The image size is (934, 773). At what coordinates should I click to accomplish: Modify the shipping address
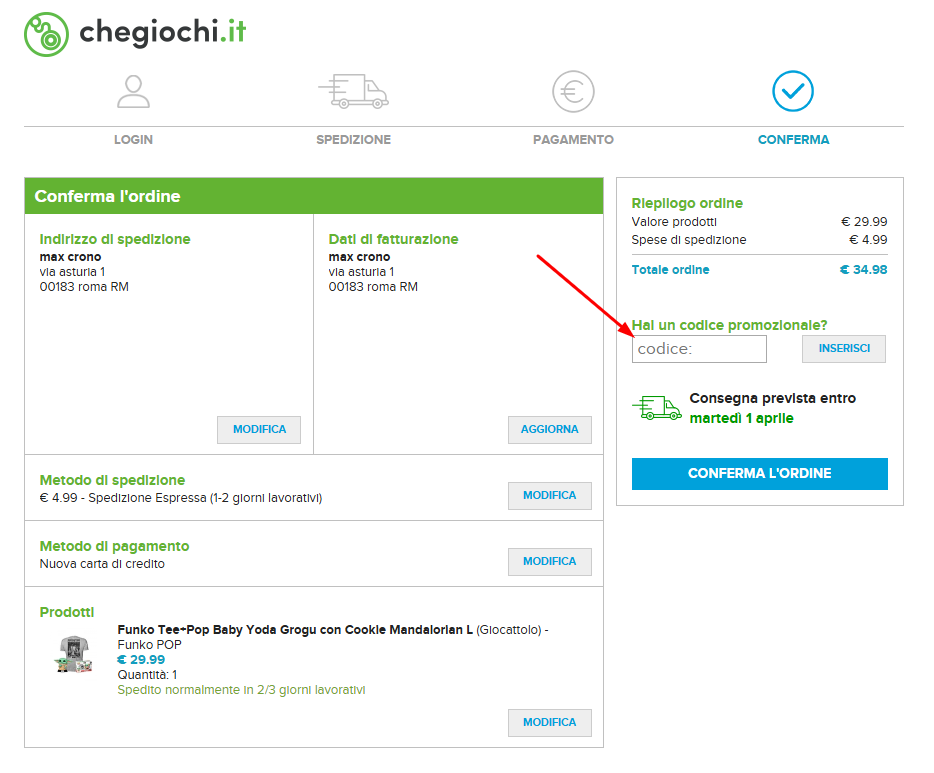click(259, 429)
